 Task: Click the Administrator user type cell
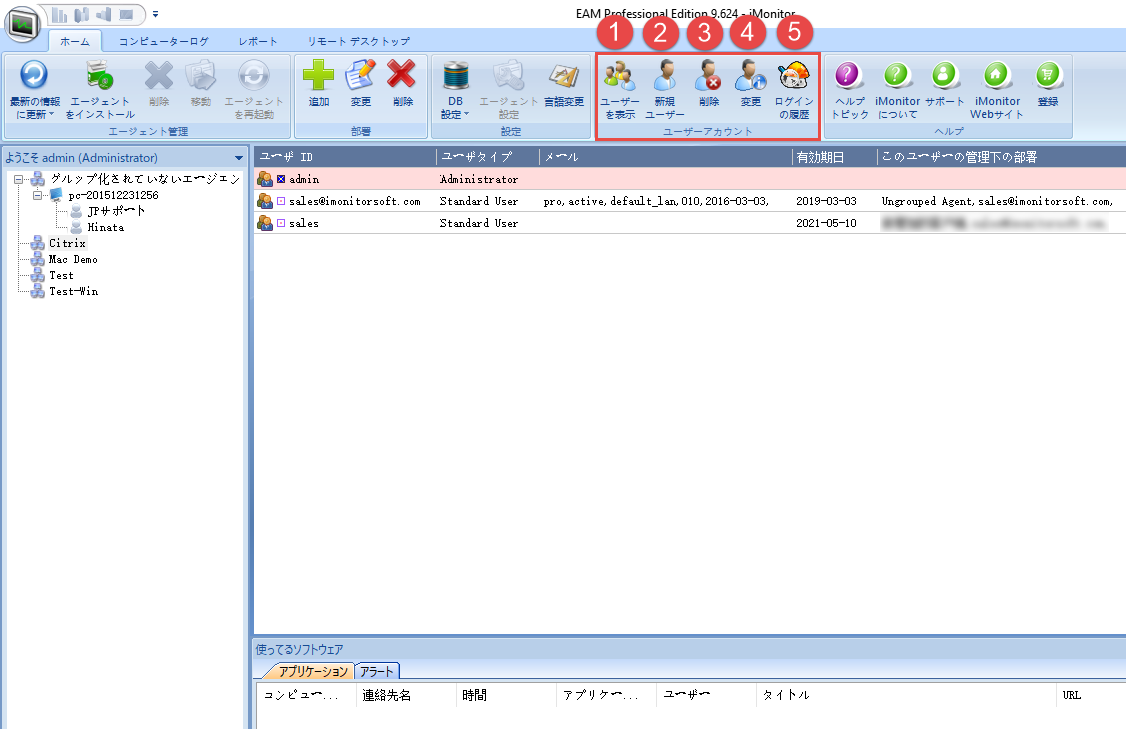tap(478, 179)
